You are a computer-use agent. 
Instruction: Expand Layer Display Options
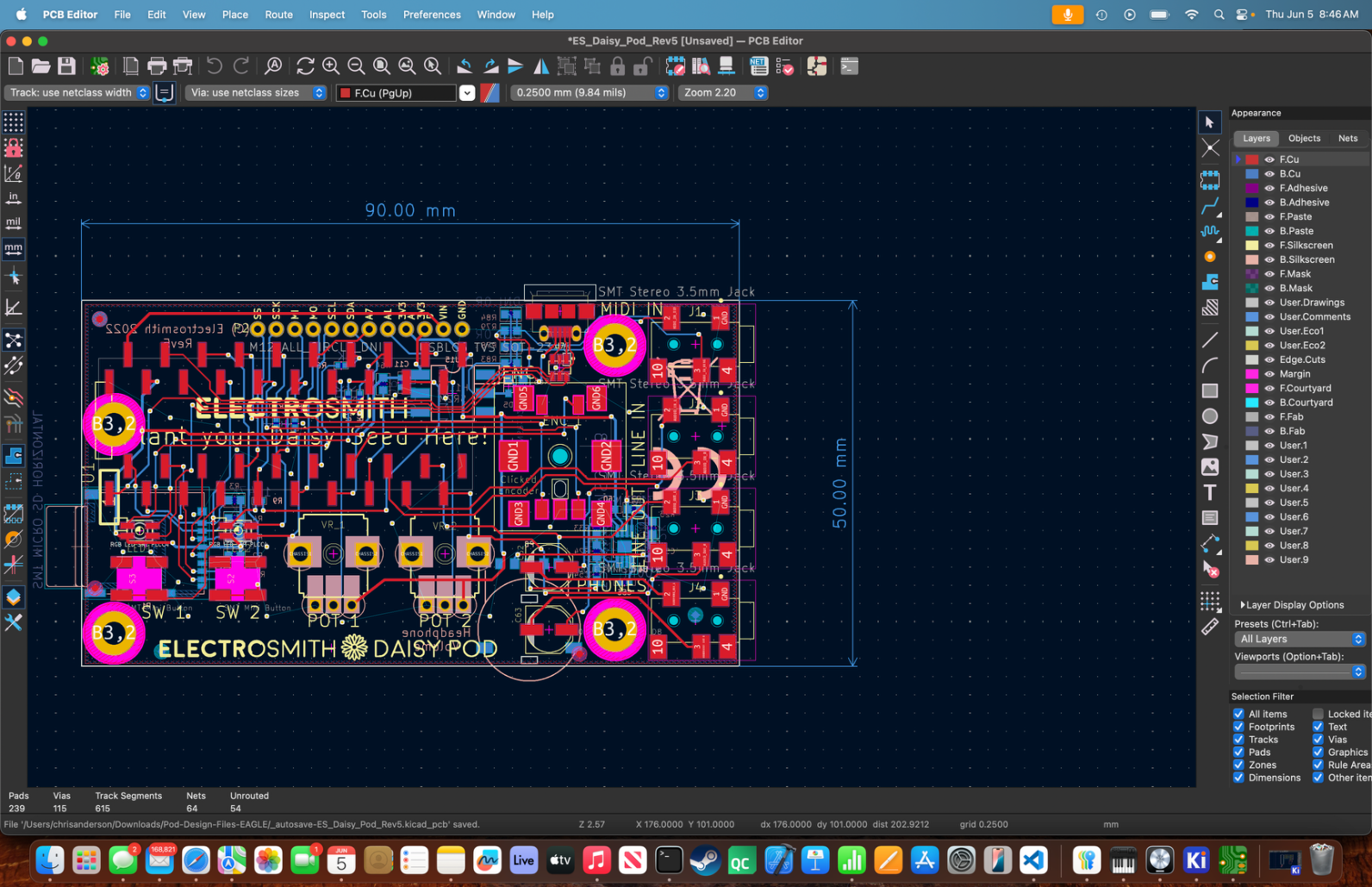(x=1292, y=605)
